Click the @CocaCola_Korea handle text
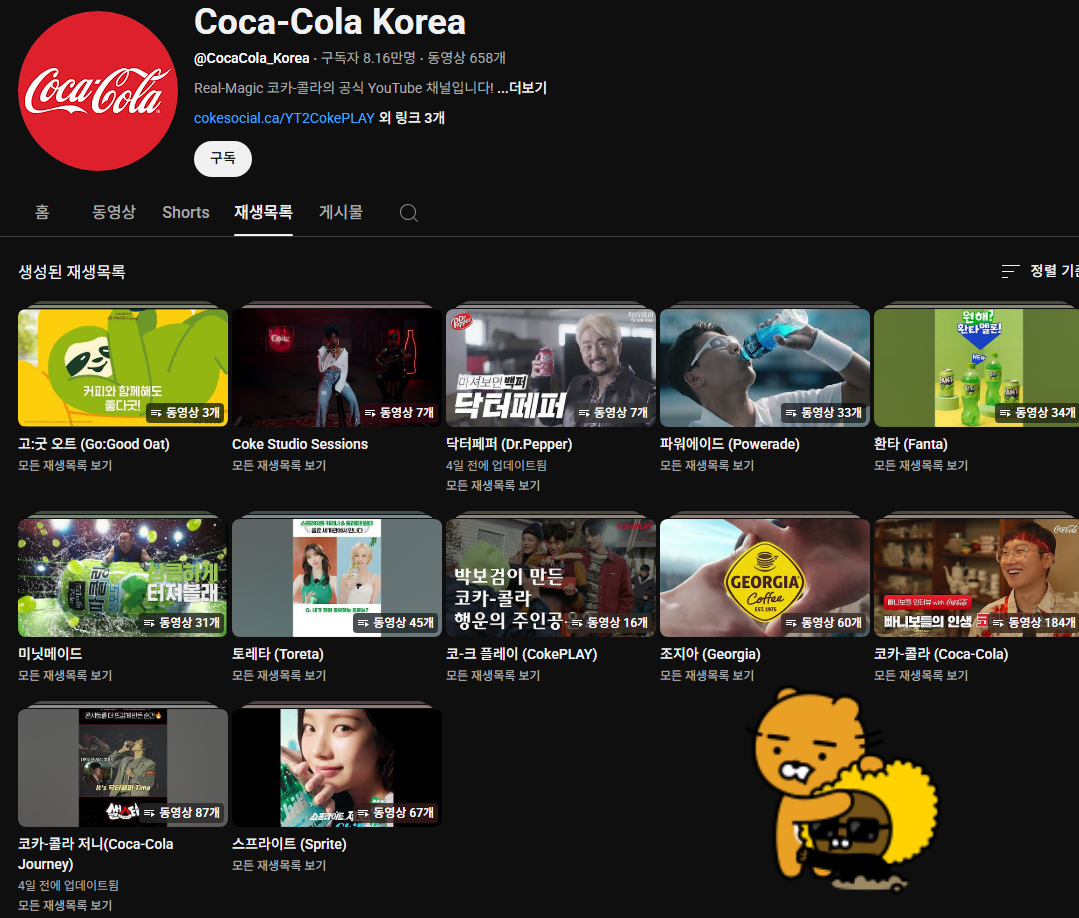Screen dimensions: 1079x918 click(x=251, y=58)
